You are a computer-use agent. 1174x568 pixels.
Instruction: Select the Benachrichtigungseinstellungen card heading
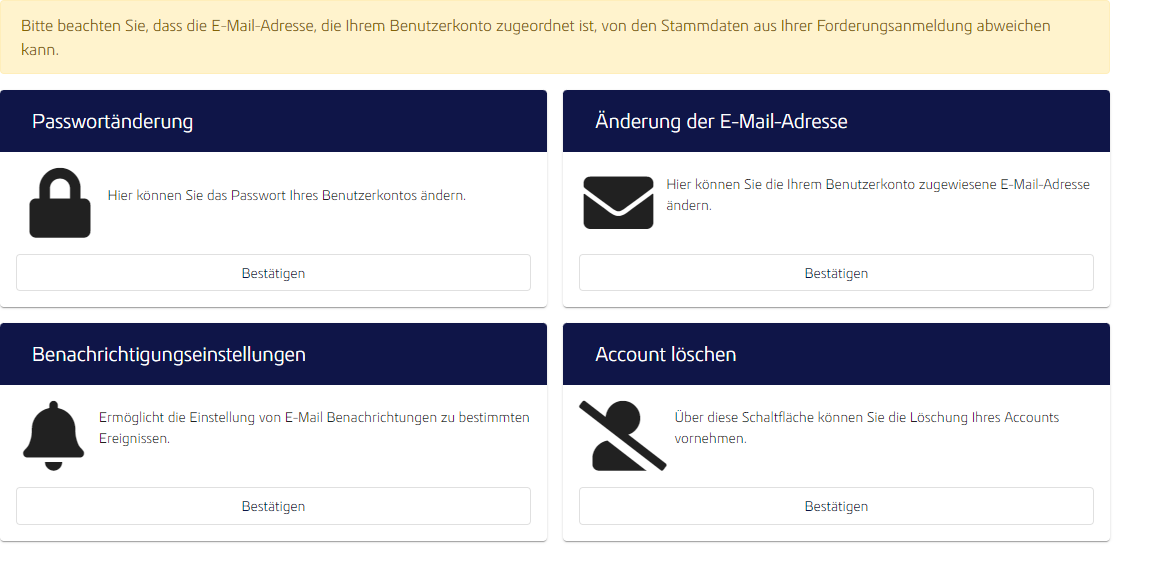click(x=168, y=354)
